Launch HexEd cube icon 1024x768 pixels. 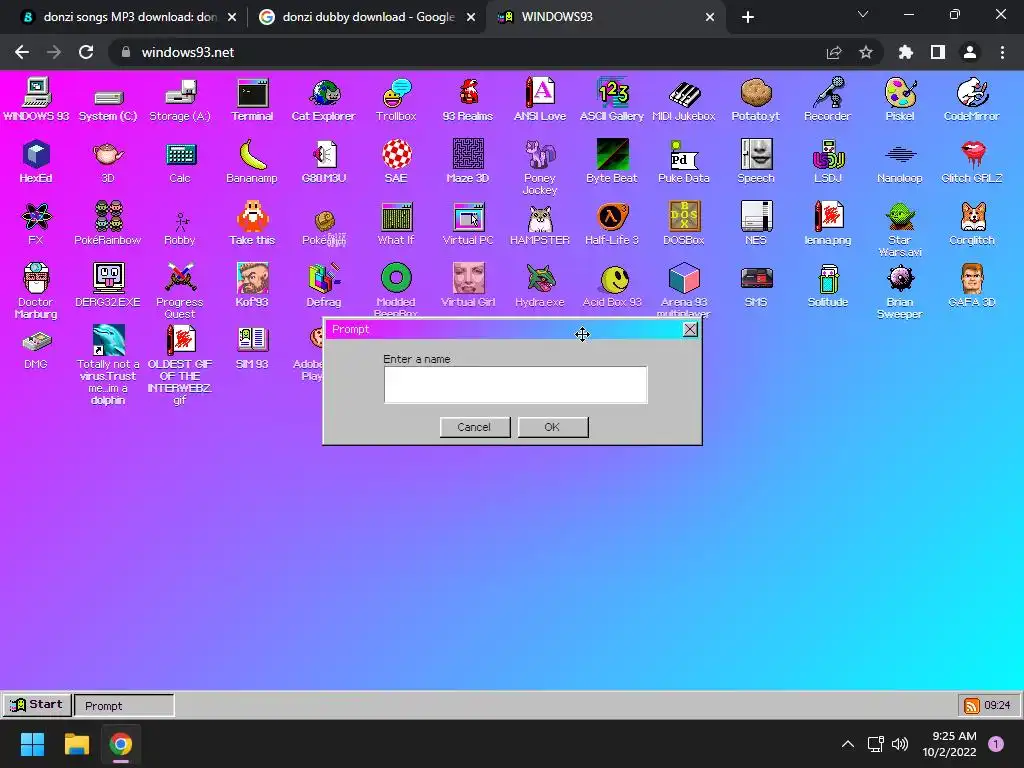coord(36,162)
